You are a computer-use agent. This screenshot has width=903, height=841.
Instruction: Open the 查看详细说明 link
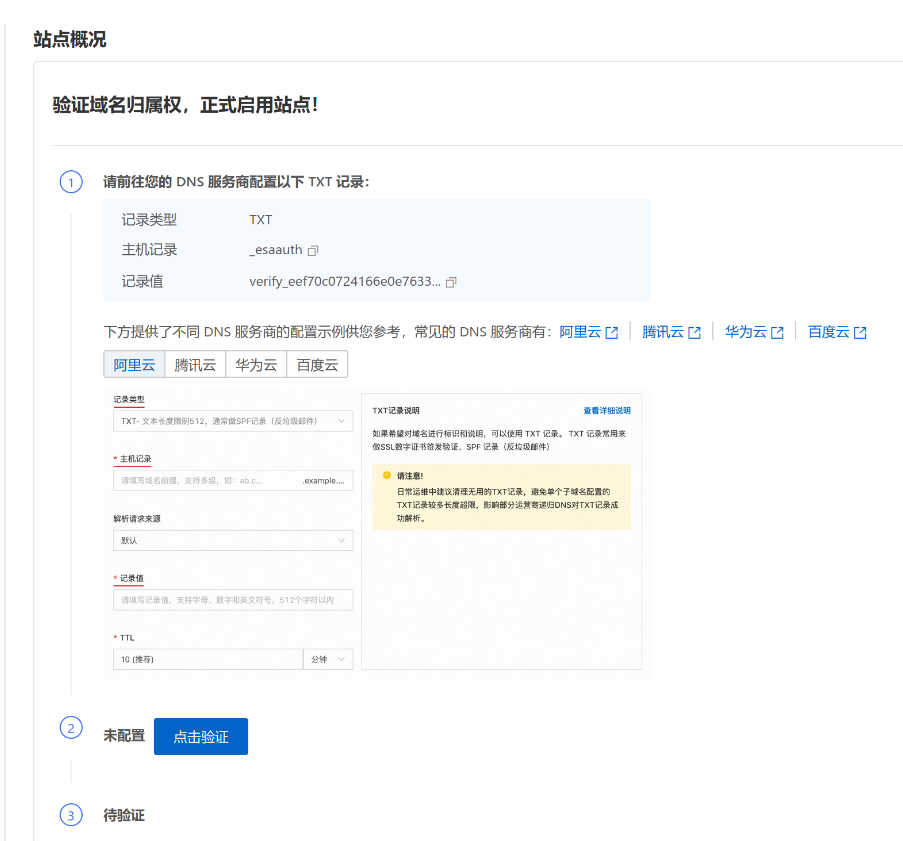606,411
